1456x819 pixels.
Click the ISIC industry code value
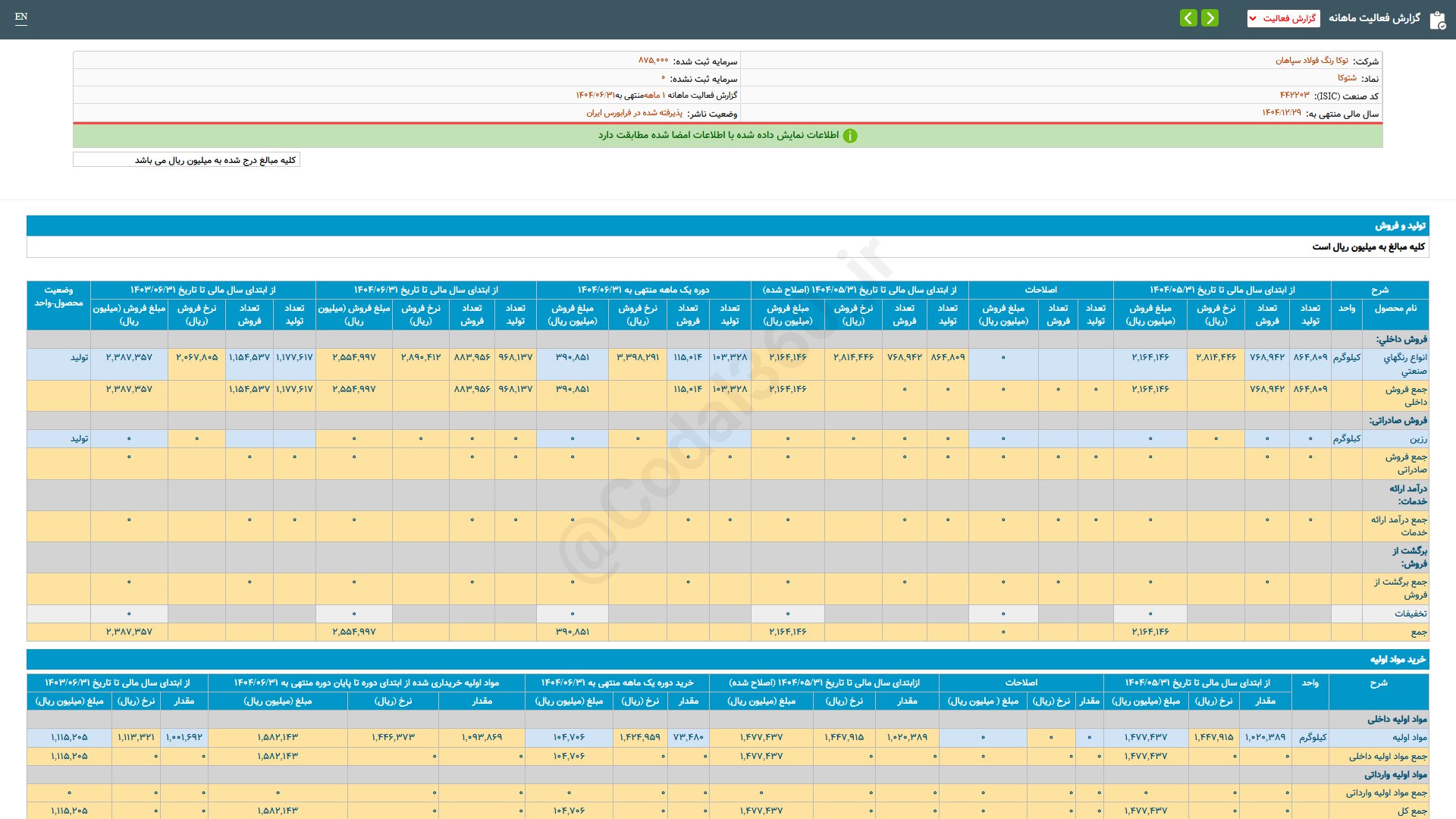click(x=1294, y=96)
